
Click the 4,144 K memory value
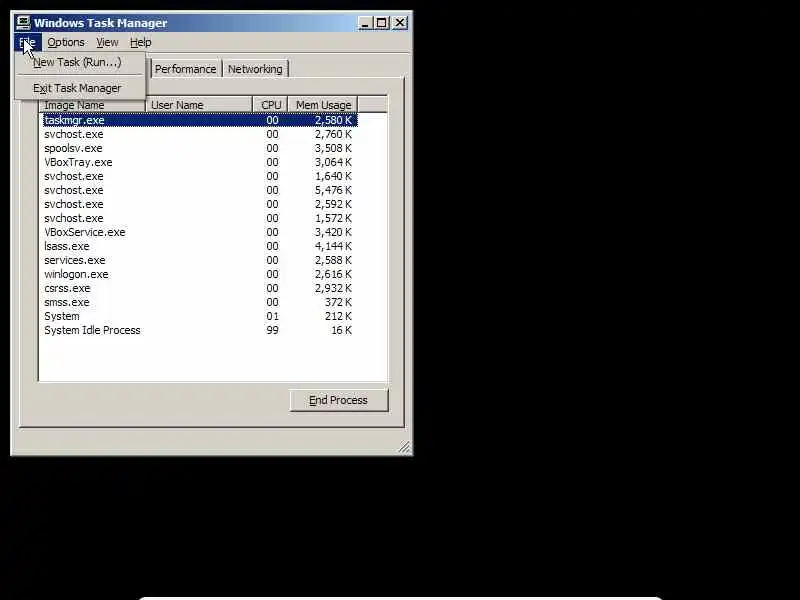coord(333,246)
